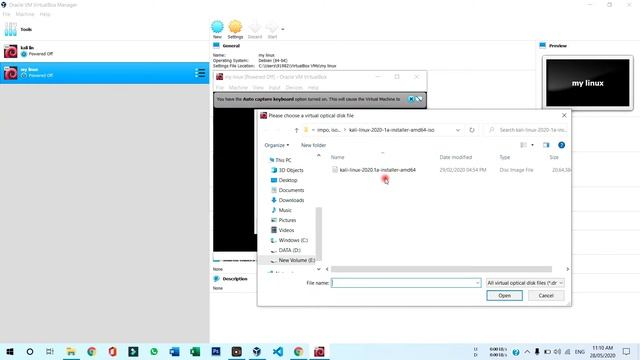Click the file list horizontal scrollbar
640x360 pixels.
pyautogui.click(x=441, y=269)
